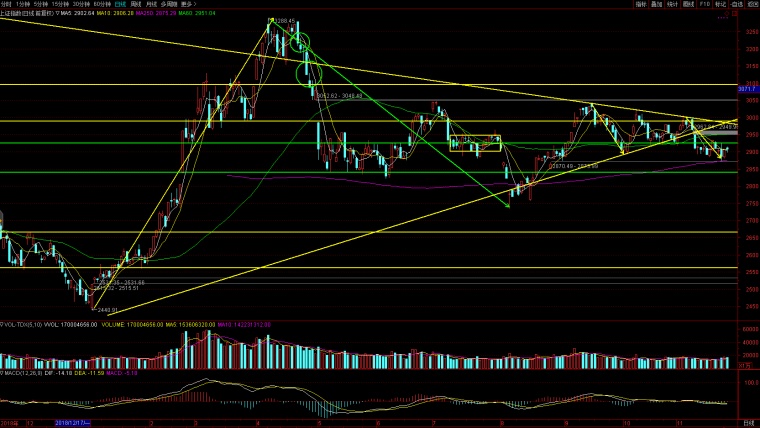This screenshot has width=760, height=428.
Task: Click the 叠加 overlay button
Action: pyautogui.click(x=656, y=4)
